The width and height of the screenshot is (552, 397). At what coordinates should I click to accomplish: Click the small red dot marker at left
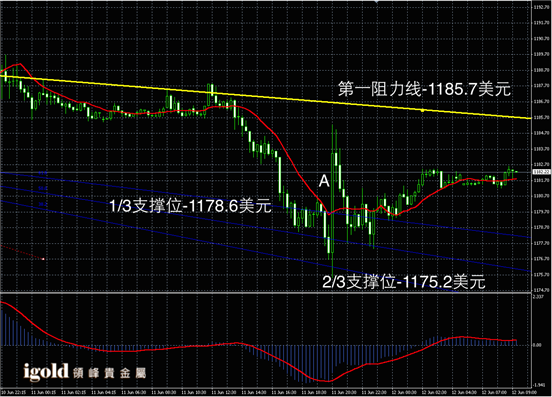tap(43, 259)
